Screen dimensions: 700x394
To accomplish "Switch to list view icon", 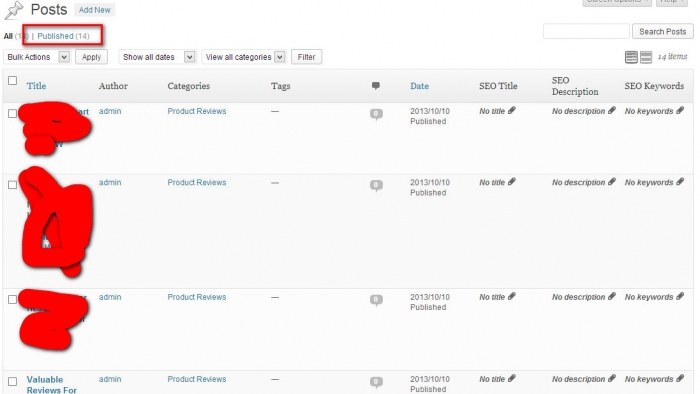I will pyautogui.click(x=631, y=57).
